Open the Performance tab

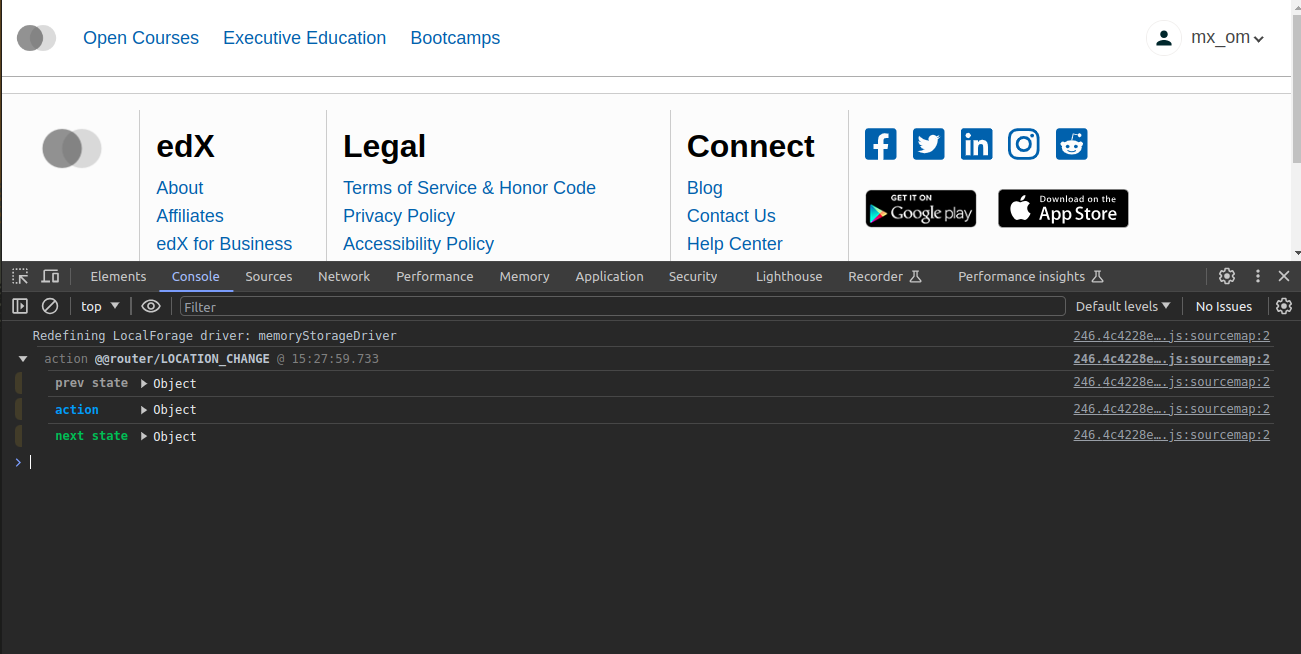pyautogui.click(x=435, y=276)
